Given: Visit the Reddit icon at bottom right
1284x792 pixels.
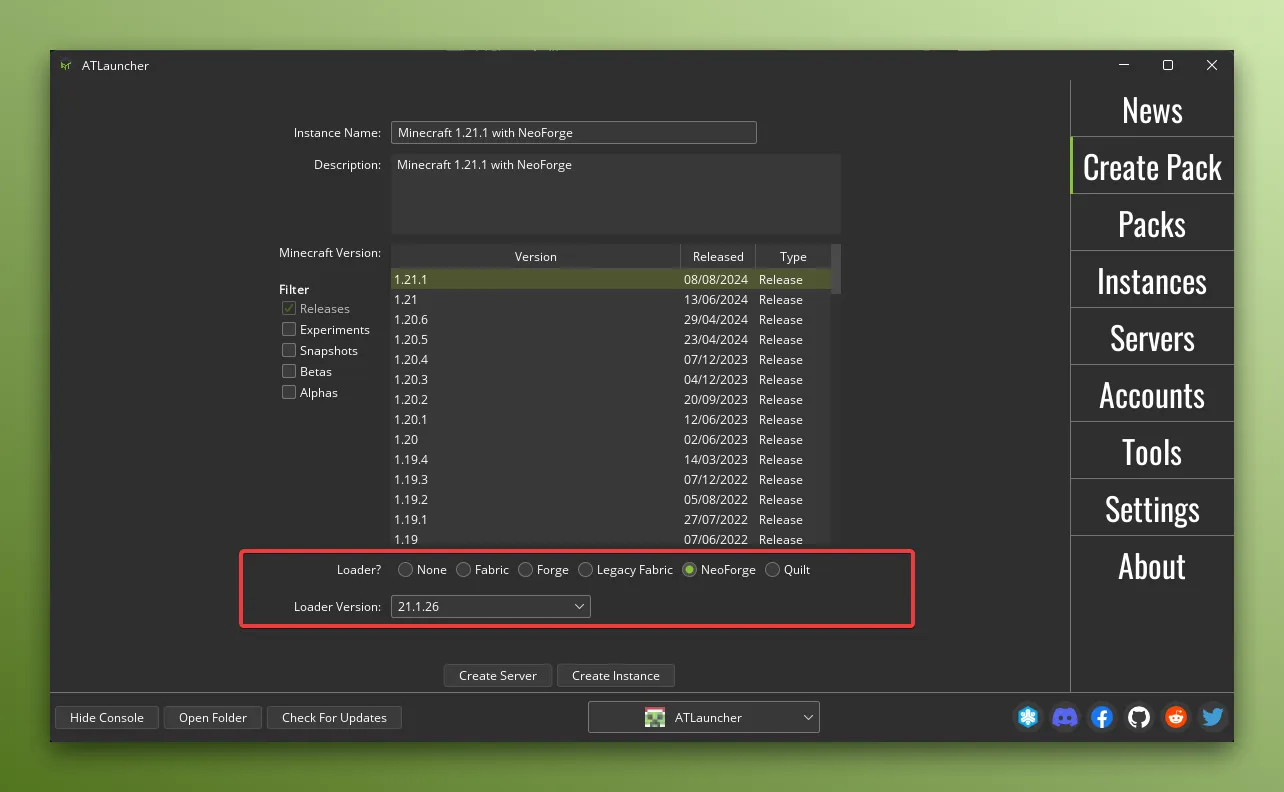Looking at the screenshot, I should (1176, 717).
